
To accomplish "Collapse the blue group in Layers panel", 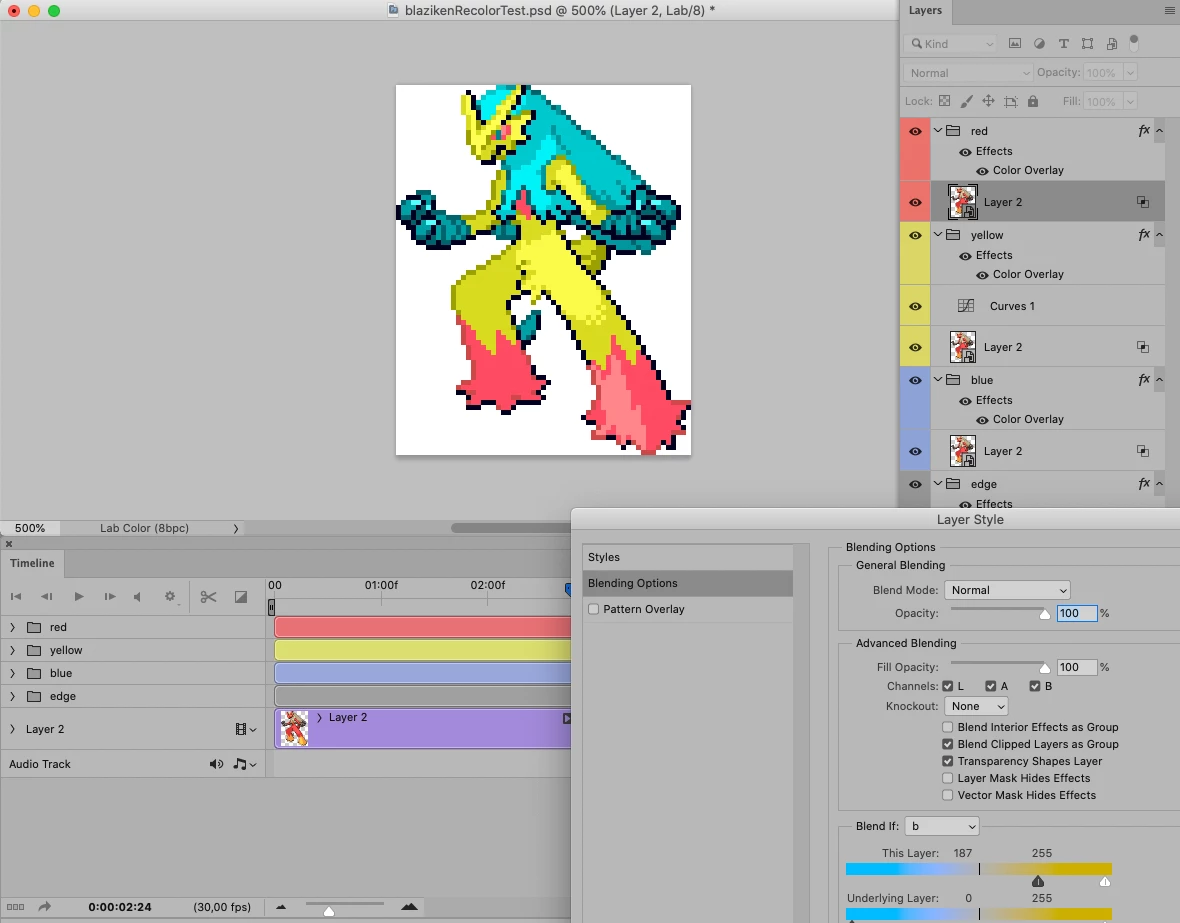I will [938, 379].
